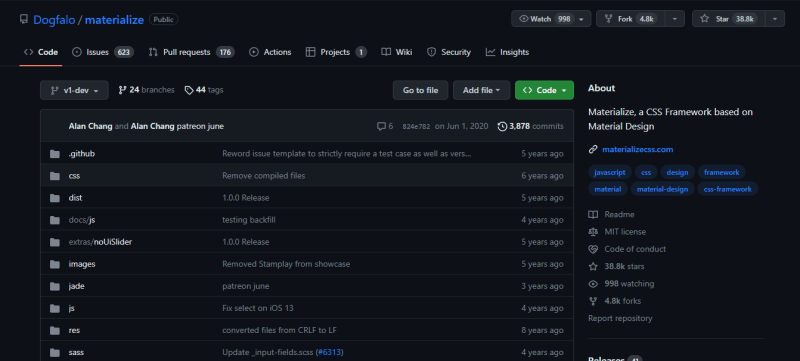Click the css topic tag
The width and height of the screenshot is (800, 361).
pos(646,172)
